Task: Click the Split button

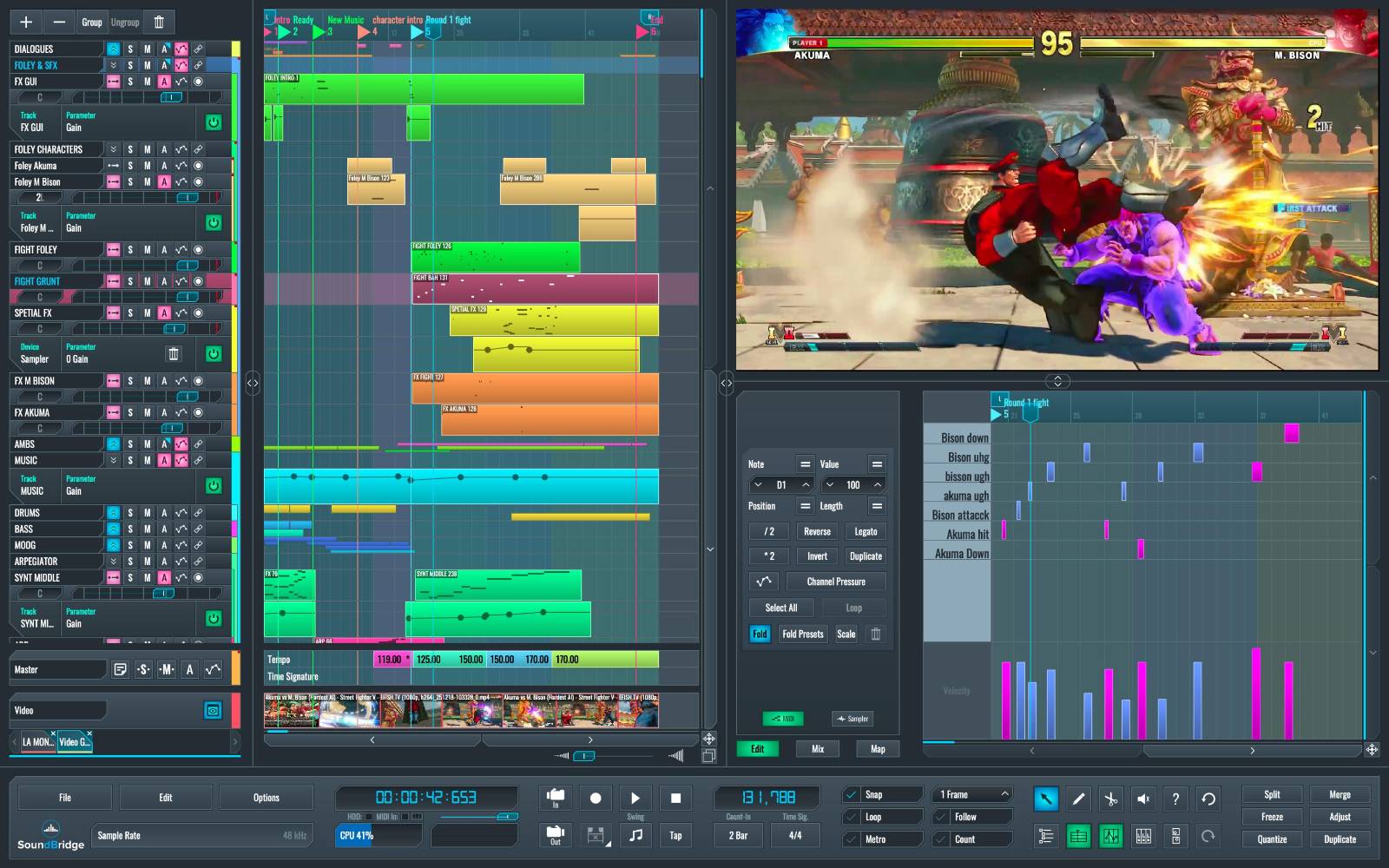Action: click(x=1272, y=794)
